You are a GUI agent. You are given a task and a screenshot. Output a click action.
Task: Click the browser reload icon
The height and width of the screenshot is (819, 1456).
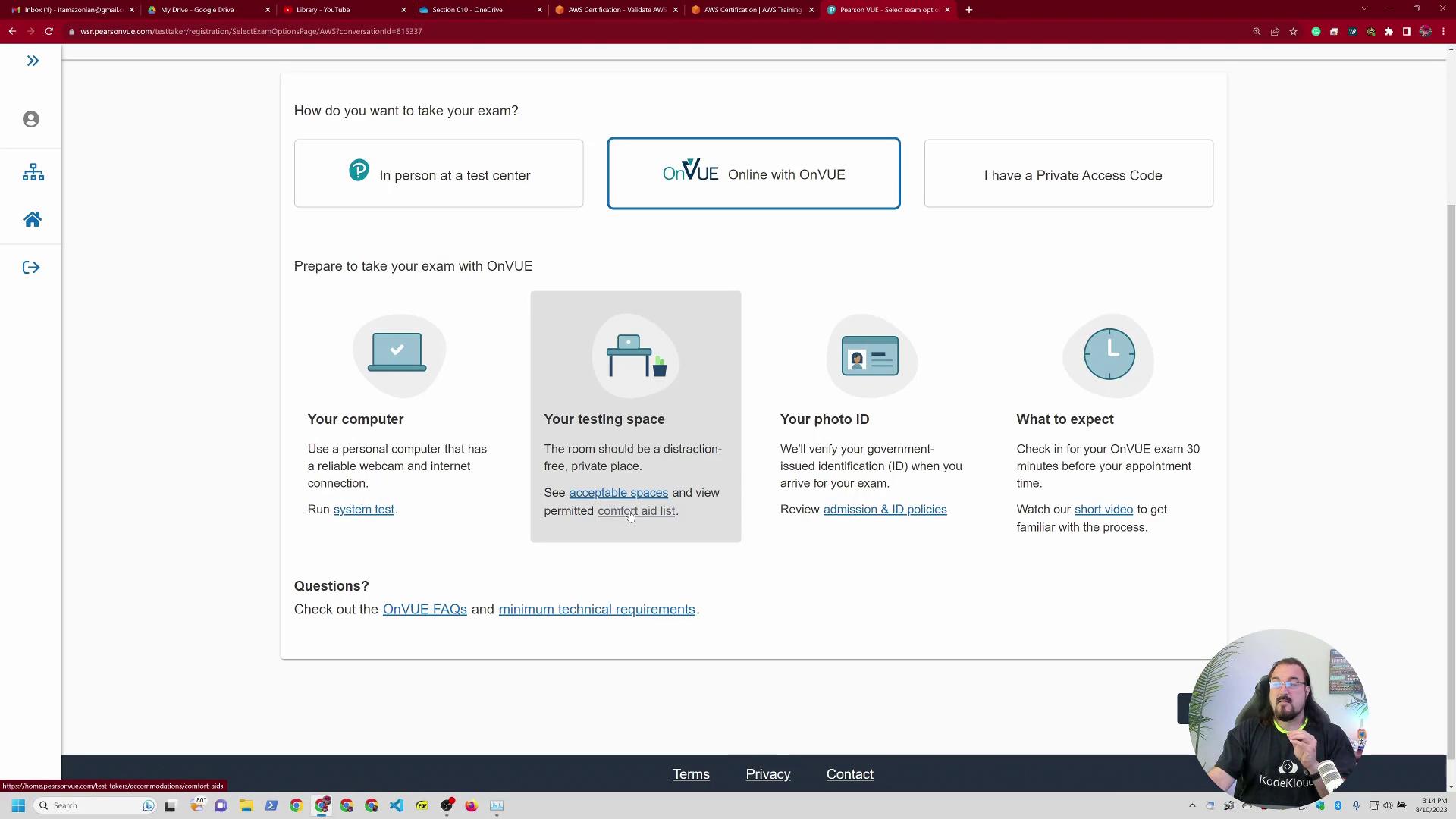[x=49, y=31]
